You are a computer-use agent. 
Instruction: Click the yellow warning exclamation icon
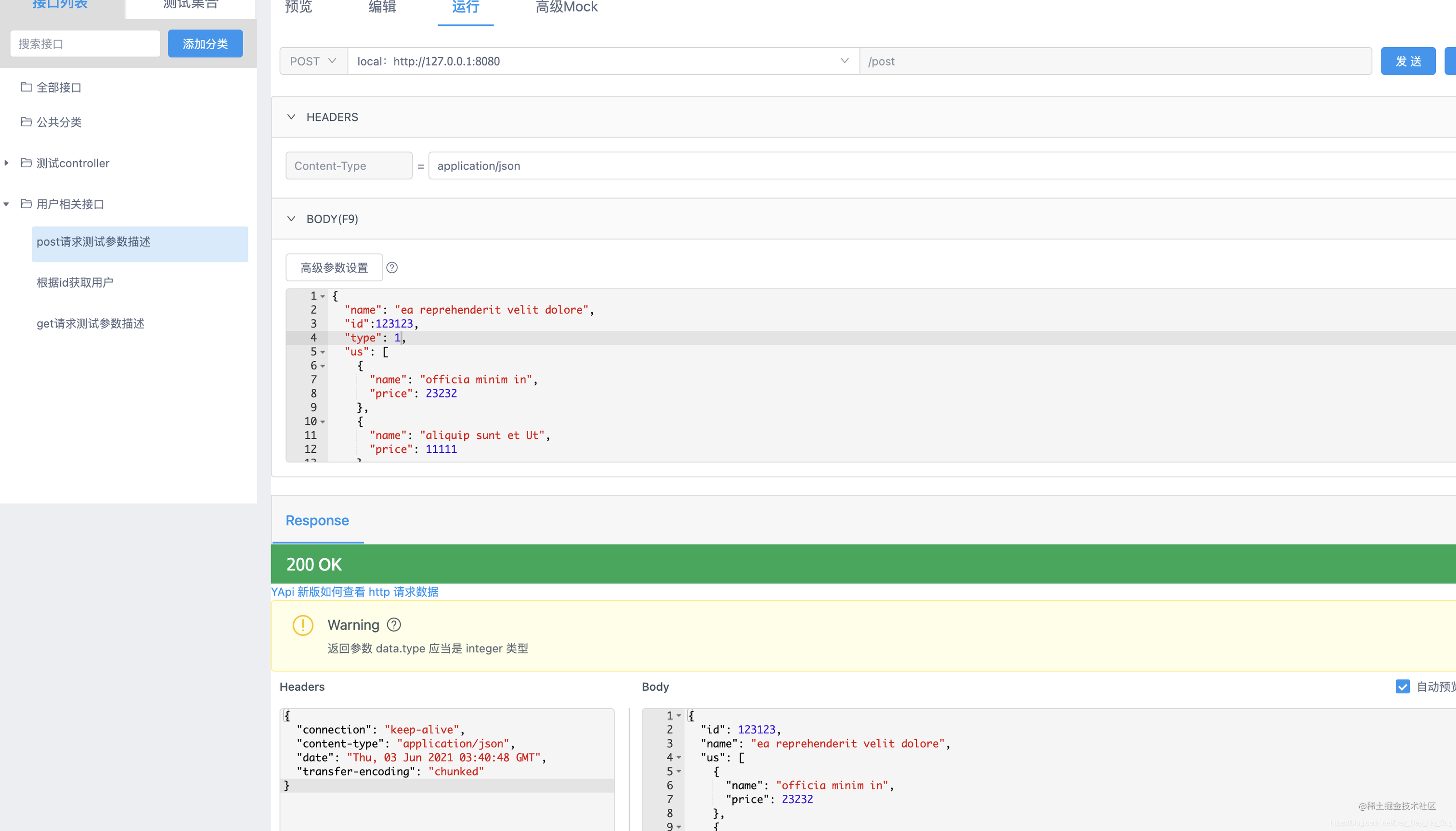click(x=303, y=625)
